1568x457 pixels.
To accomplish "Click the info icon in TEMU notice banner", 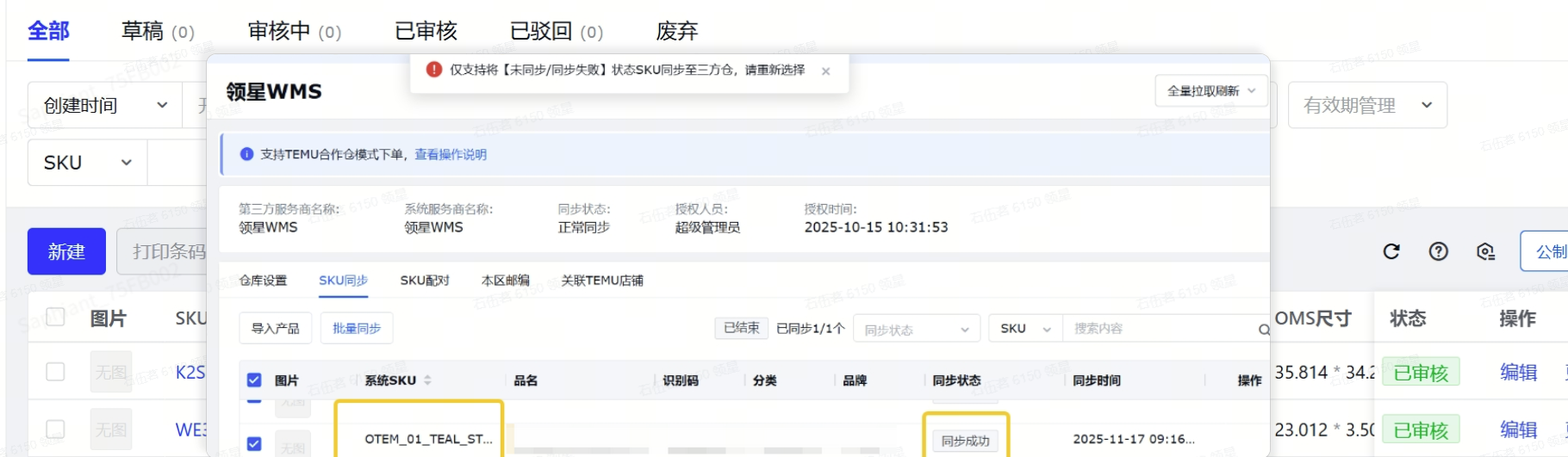I will (246, 154).
